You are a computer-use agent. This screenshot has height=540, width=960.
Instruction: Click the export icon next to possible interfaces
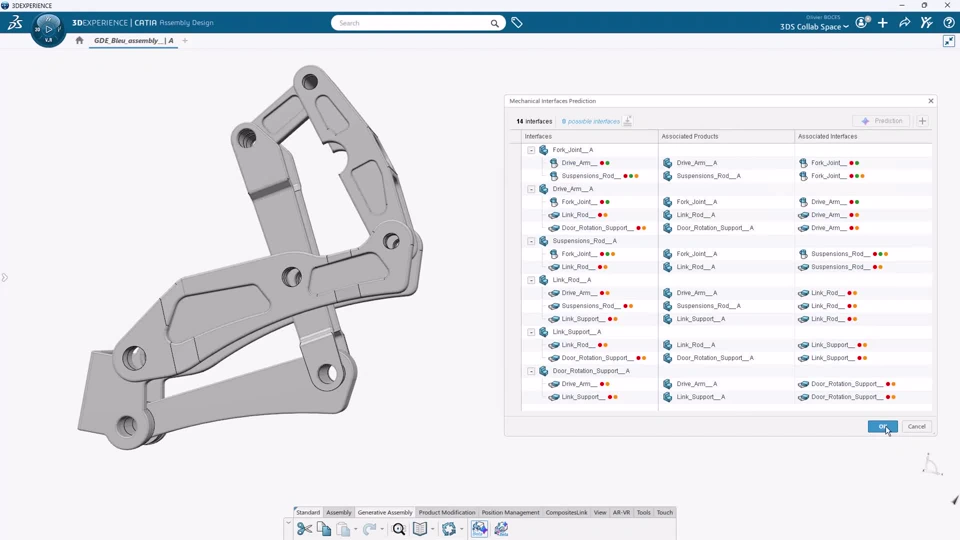(x=628, y=121)
